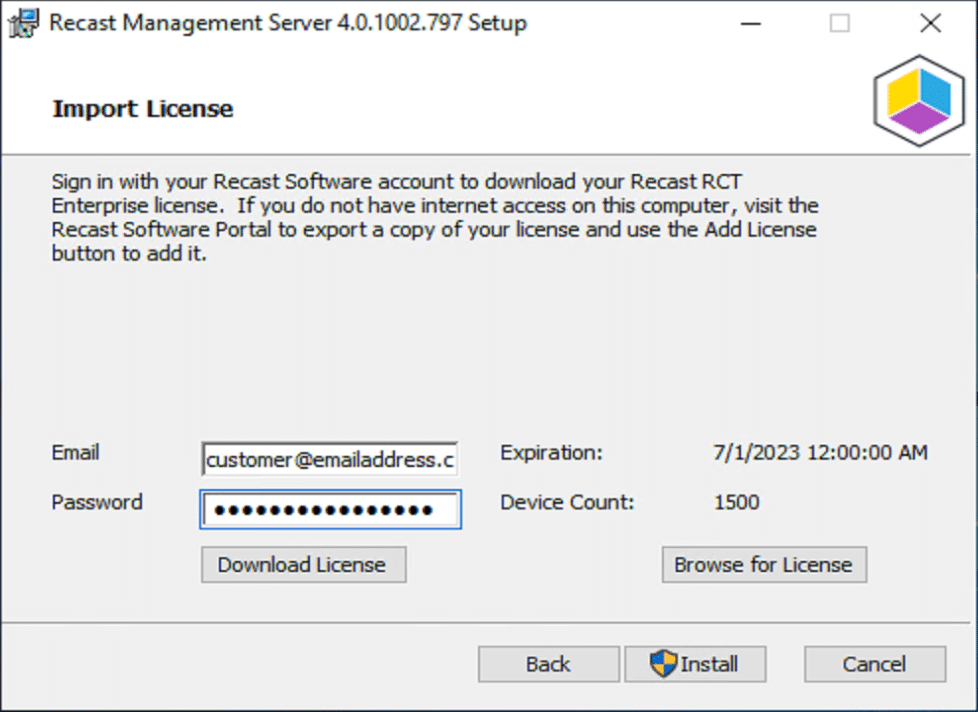Go Back to the previous setup step

[549, 664]
